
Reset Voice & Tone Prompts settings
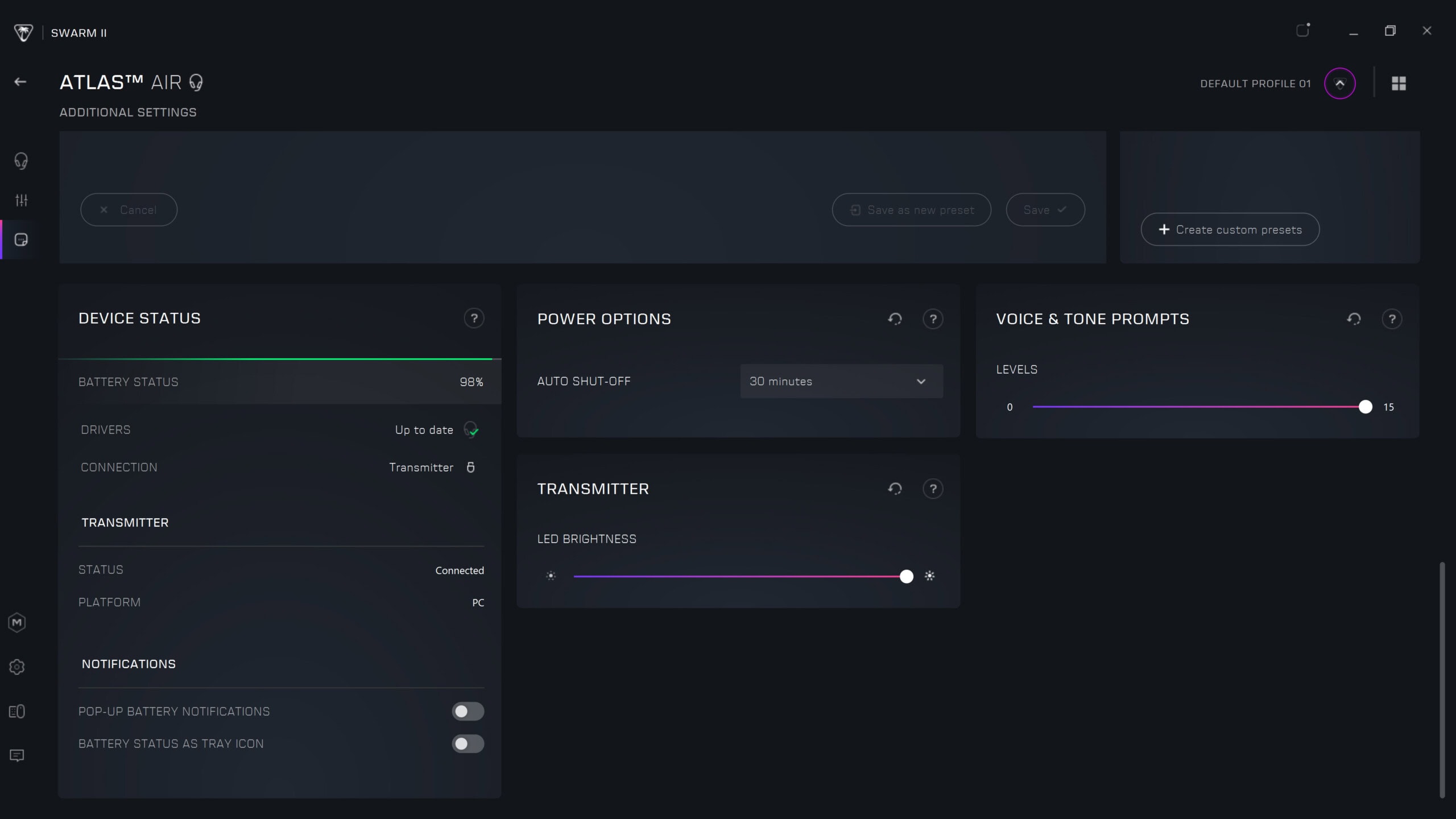1354,319
